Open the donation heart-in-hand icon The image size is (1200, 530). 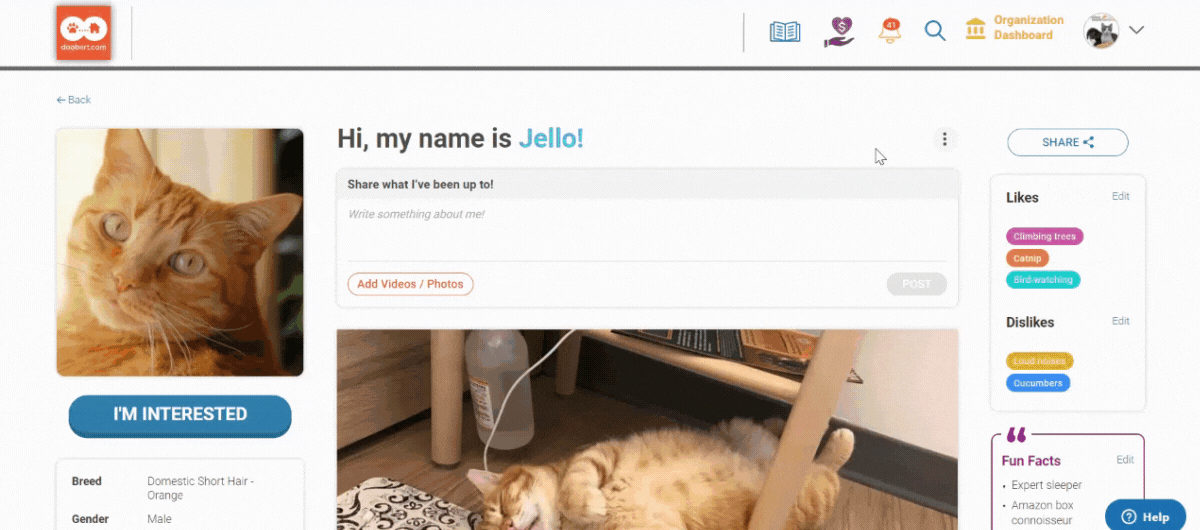(839, 31)
